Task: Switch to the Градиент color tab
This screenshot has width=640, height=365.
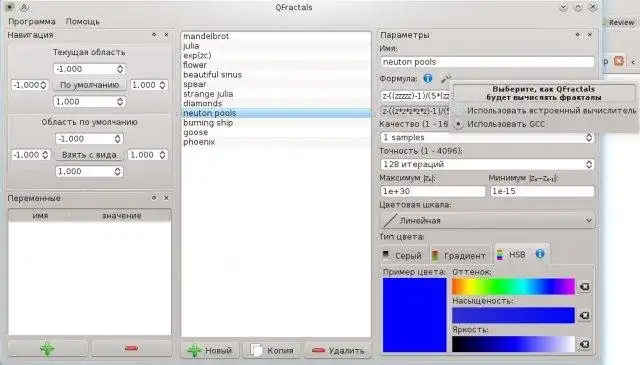Action: click(x=459, y=256)
